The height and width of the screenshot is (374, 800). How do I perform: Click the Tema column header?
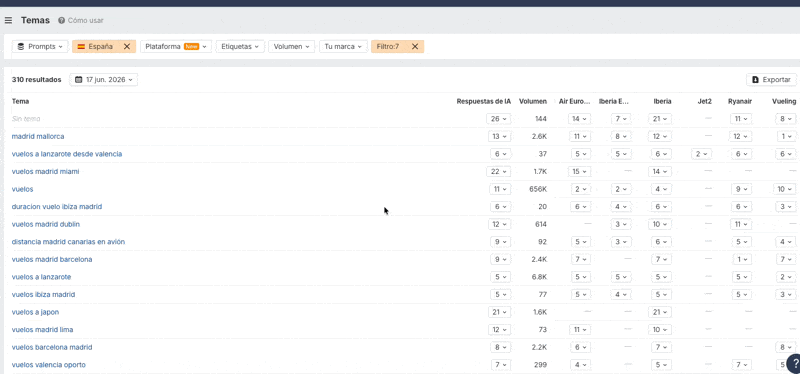pyautogui.click(x=20, y=102)
